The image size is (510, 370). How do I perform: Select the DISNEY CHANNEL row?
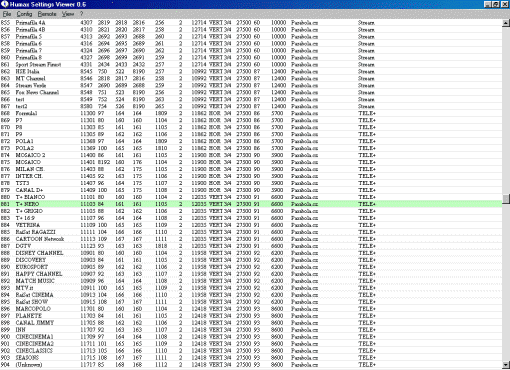click(251, 253)
